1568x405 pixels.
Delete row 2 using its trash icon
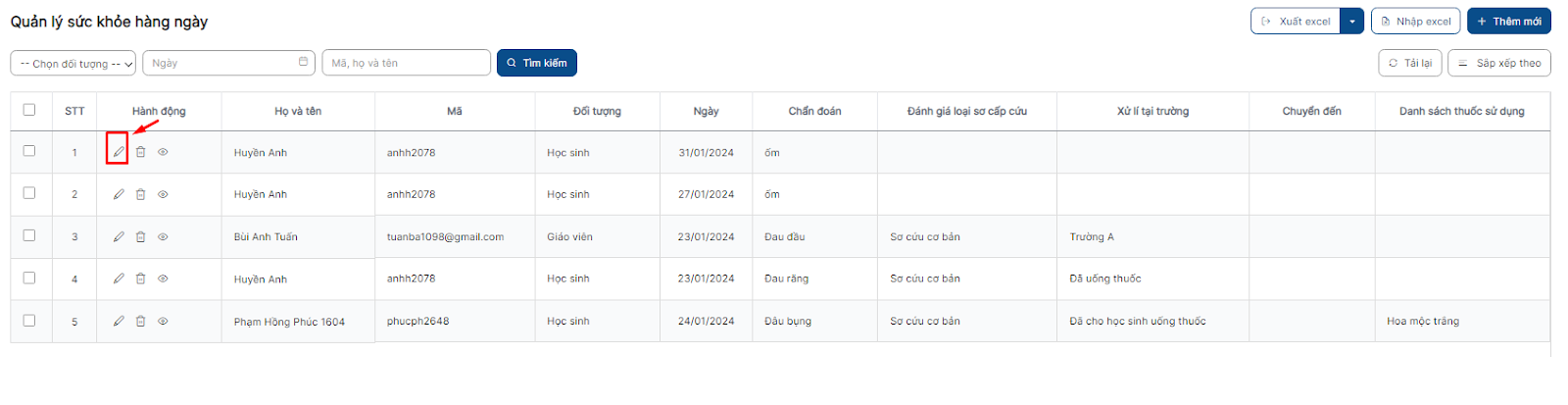coord(140,194)
